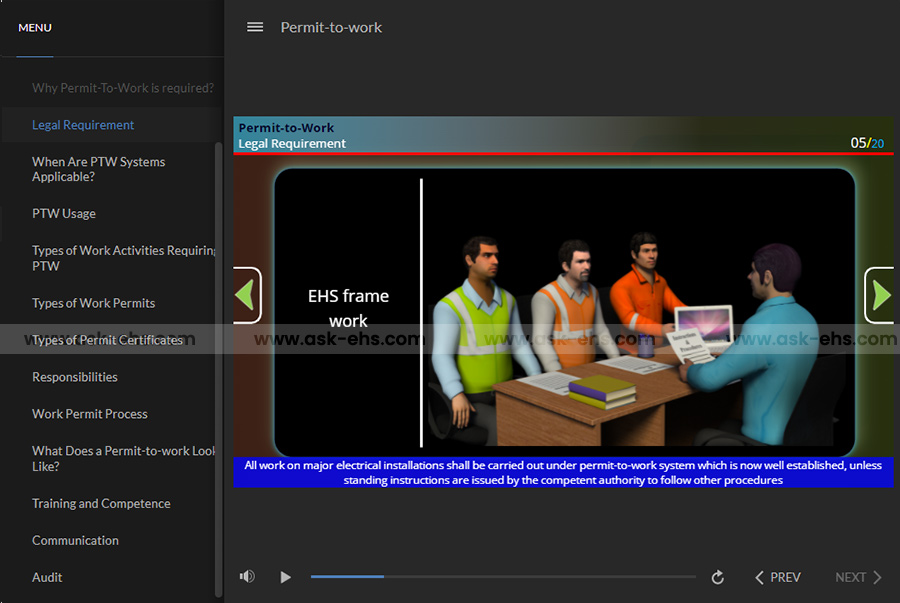Open Work Permit Process lesson
Image resolution: width=900 pixels, height=603 pixels.
click(x=90, y=414)
